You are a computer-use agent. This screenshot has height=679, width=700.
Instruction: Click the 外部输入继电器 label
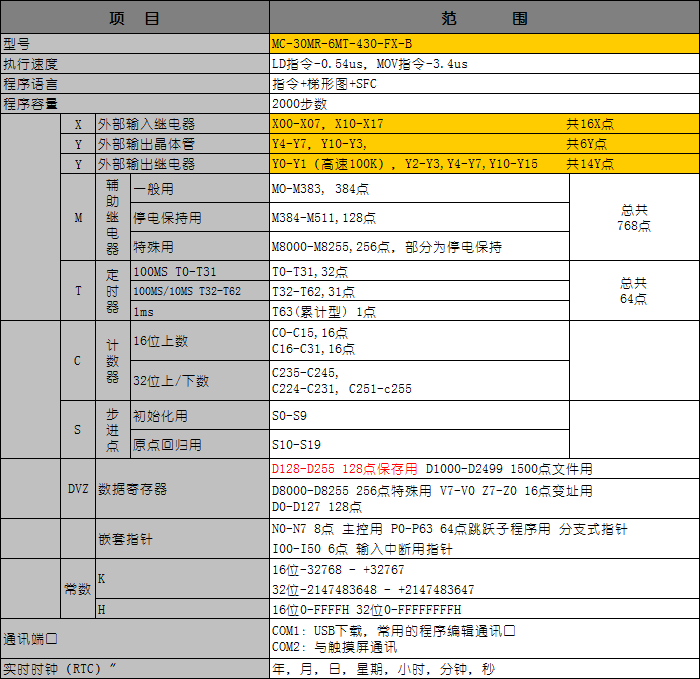tap(146, 124)
